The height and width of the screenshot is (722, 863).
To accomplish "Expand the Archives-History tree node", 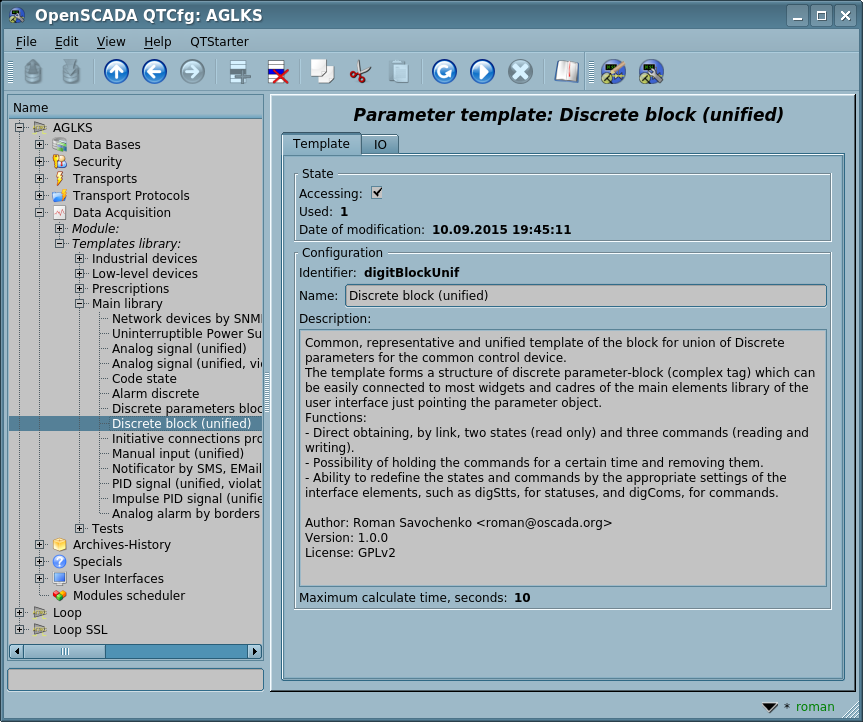I will [40, 545].
